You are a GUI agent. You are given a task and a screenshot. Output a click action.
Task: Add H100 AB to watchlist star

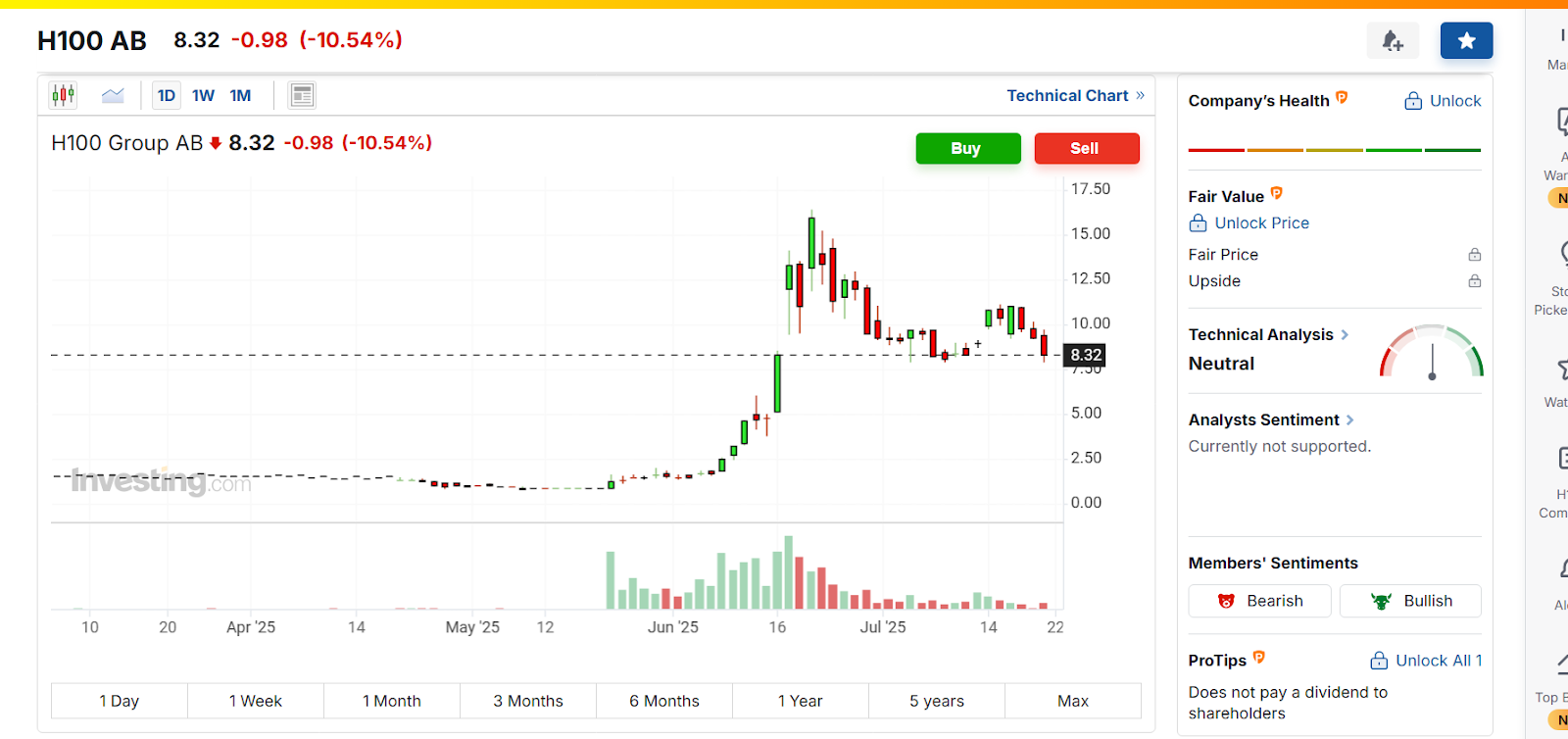click(x=1466, y=40)
